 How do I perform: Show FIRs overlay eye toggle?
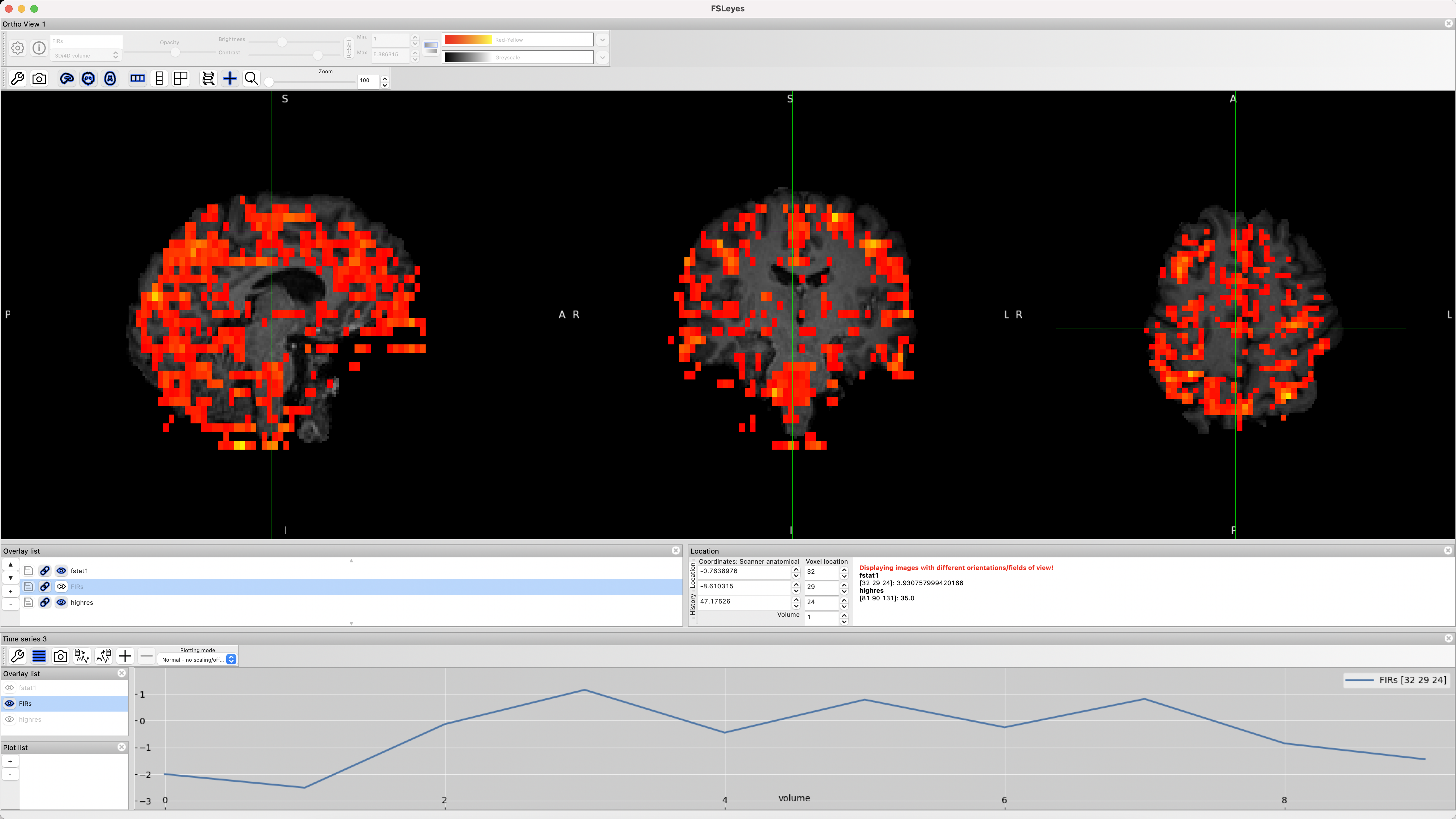coord(61,587)
